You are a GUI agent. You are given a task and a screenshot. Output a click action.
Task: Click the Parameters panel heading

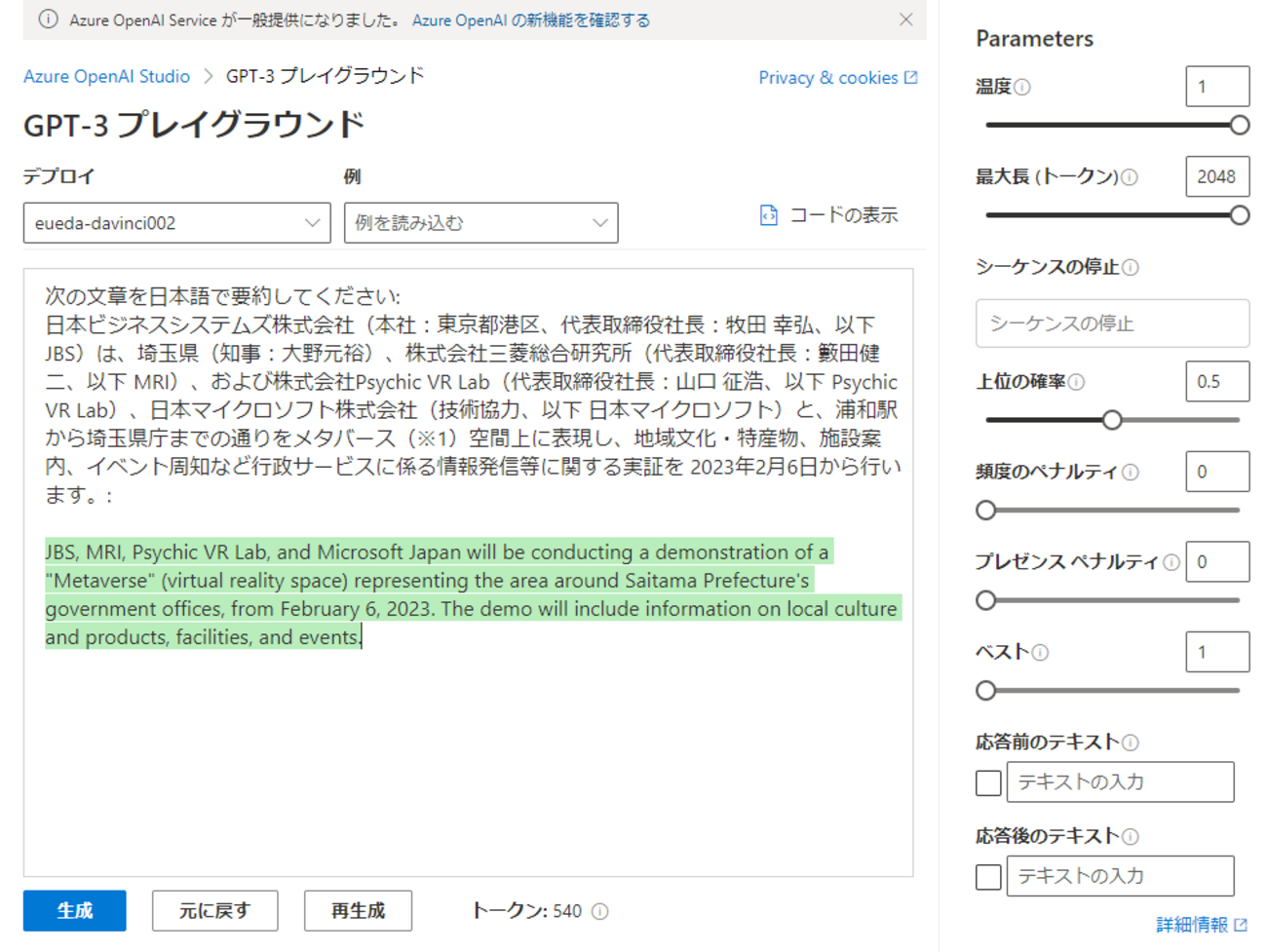point(1034,39)
